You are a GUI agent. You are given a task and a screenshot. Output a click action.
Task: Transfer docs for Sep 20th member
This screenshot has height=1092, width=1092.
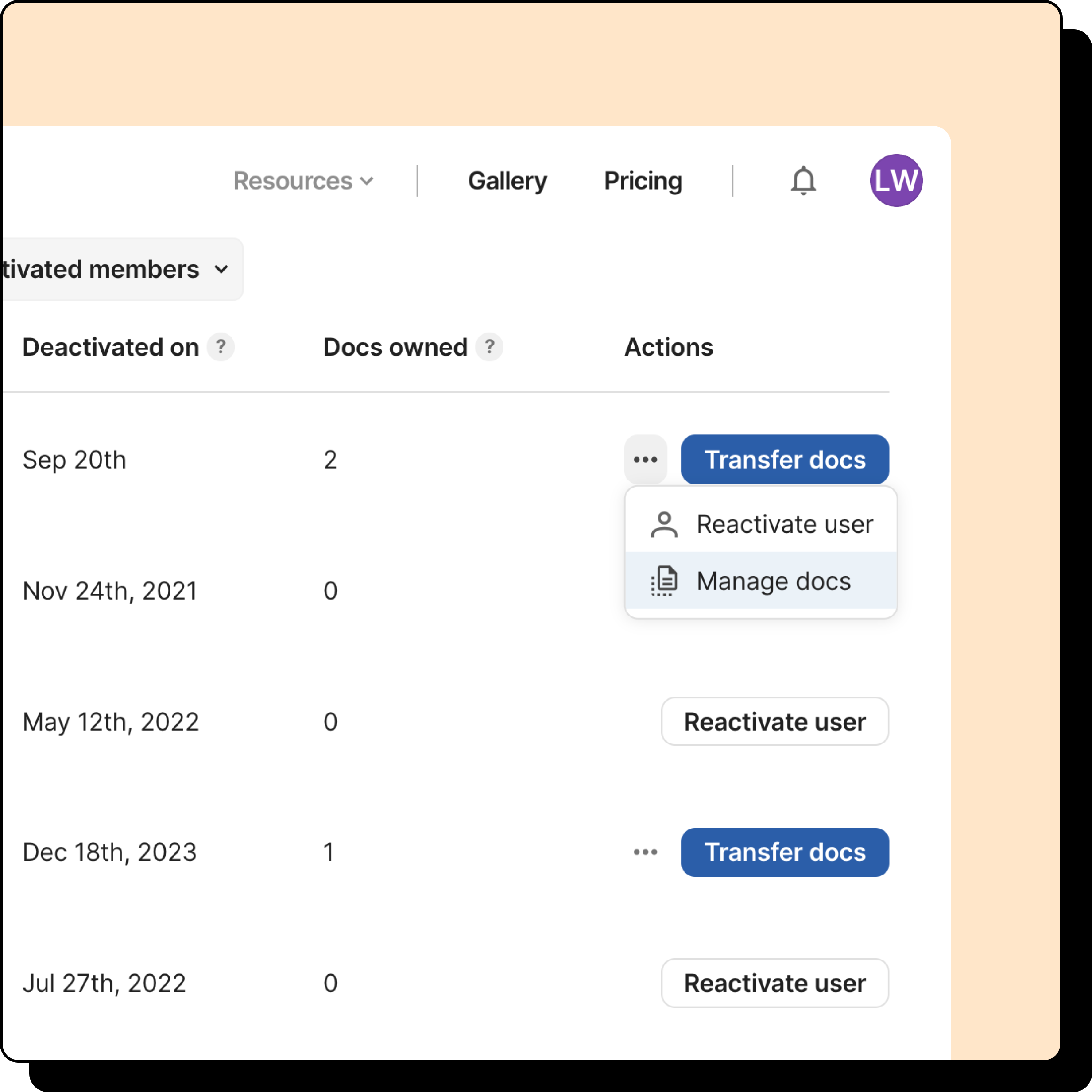tap(785, 460)
